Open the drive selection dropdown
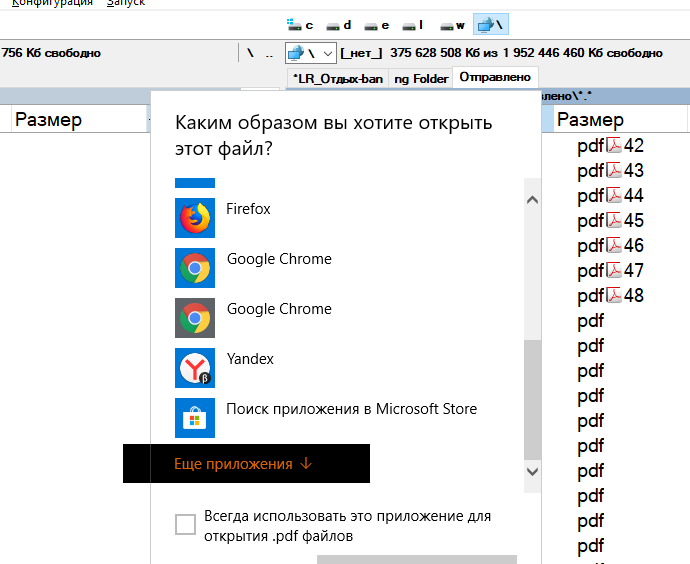Viewport: 690px width, 564px height. click(x=311, y=54)
